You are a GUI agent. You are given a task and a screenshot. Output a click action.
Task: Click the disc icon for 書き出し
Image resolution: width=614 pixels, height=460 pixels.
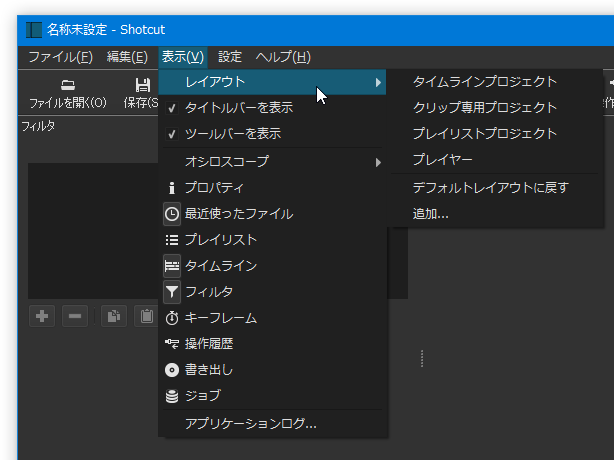[172, 370]
